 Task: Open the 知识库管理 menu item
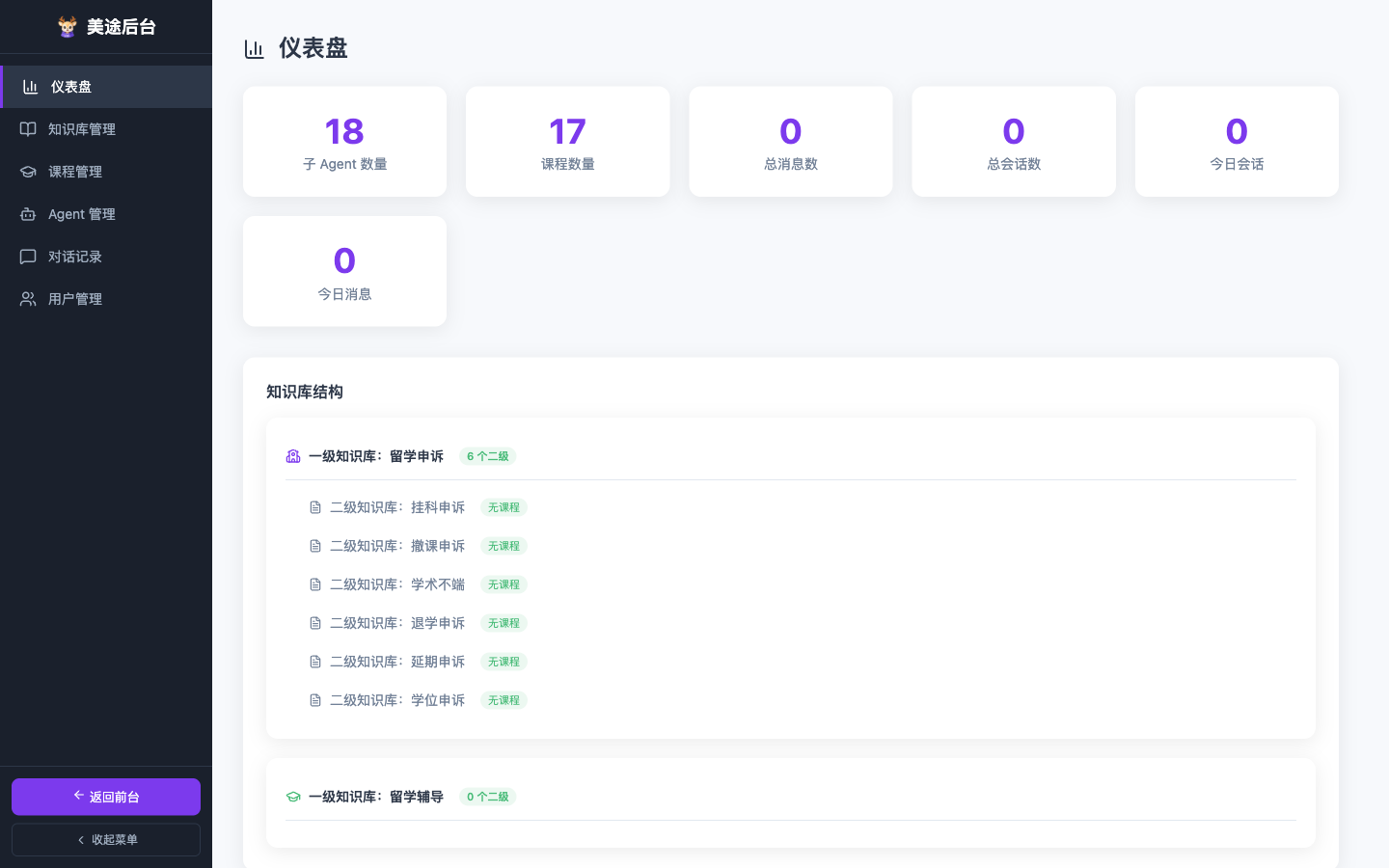106,129
